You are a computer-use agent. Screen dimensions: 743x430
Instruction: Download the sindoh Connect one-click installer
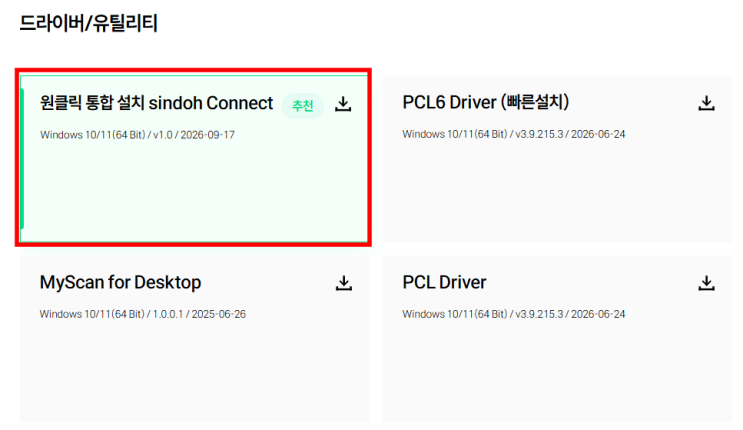point(343,104)
